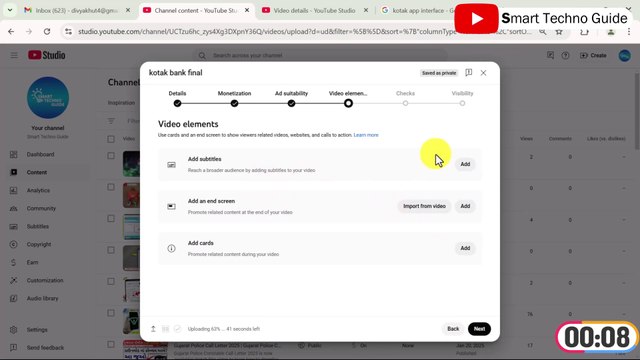640x360 pixels.
Task: Click Send feedback in the sidebar
Action: tap(45, 347)
